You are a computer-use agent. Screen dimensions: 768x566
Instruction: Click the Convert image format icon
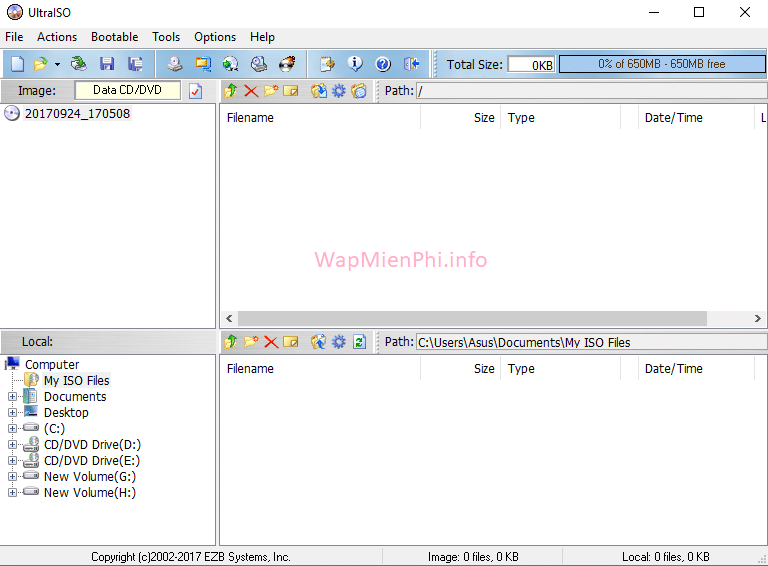click(203, 64)
